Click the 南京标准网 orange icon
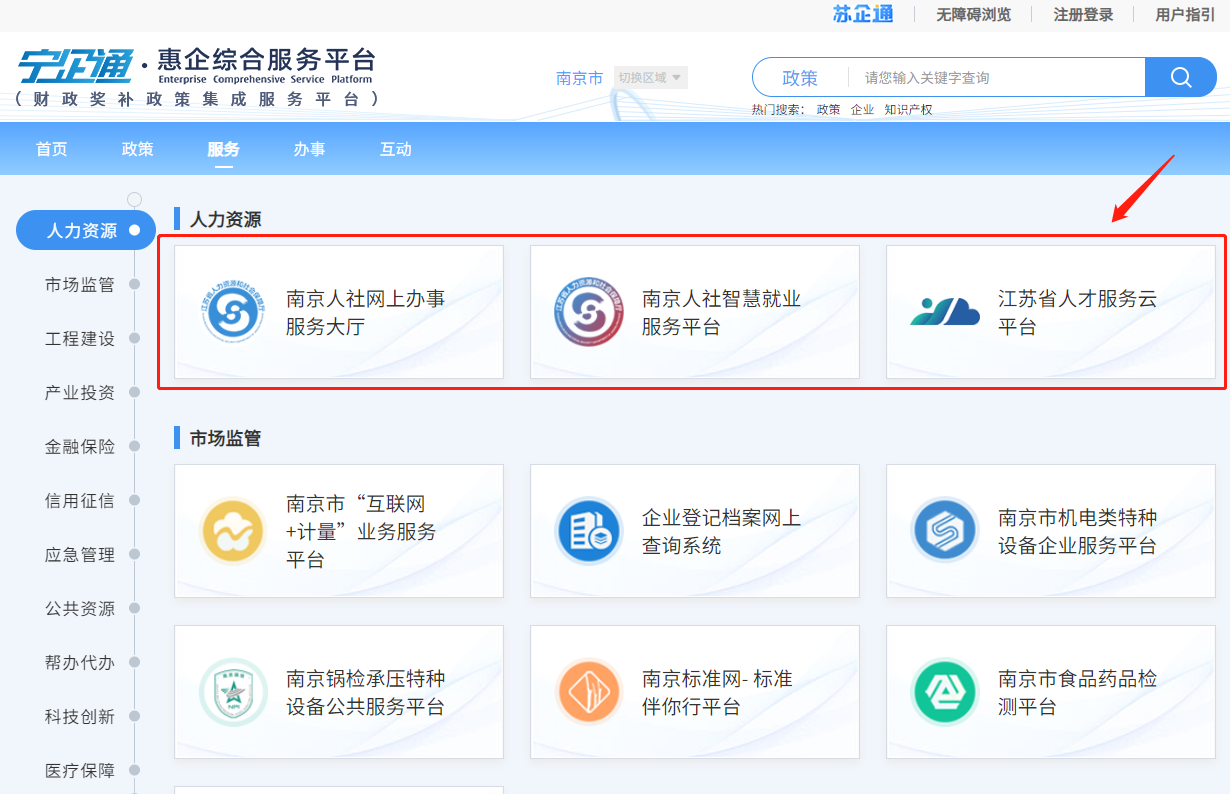The height and width of the screenshot is (794, 1230). coord(589,692)
